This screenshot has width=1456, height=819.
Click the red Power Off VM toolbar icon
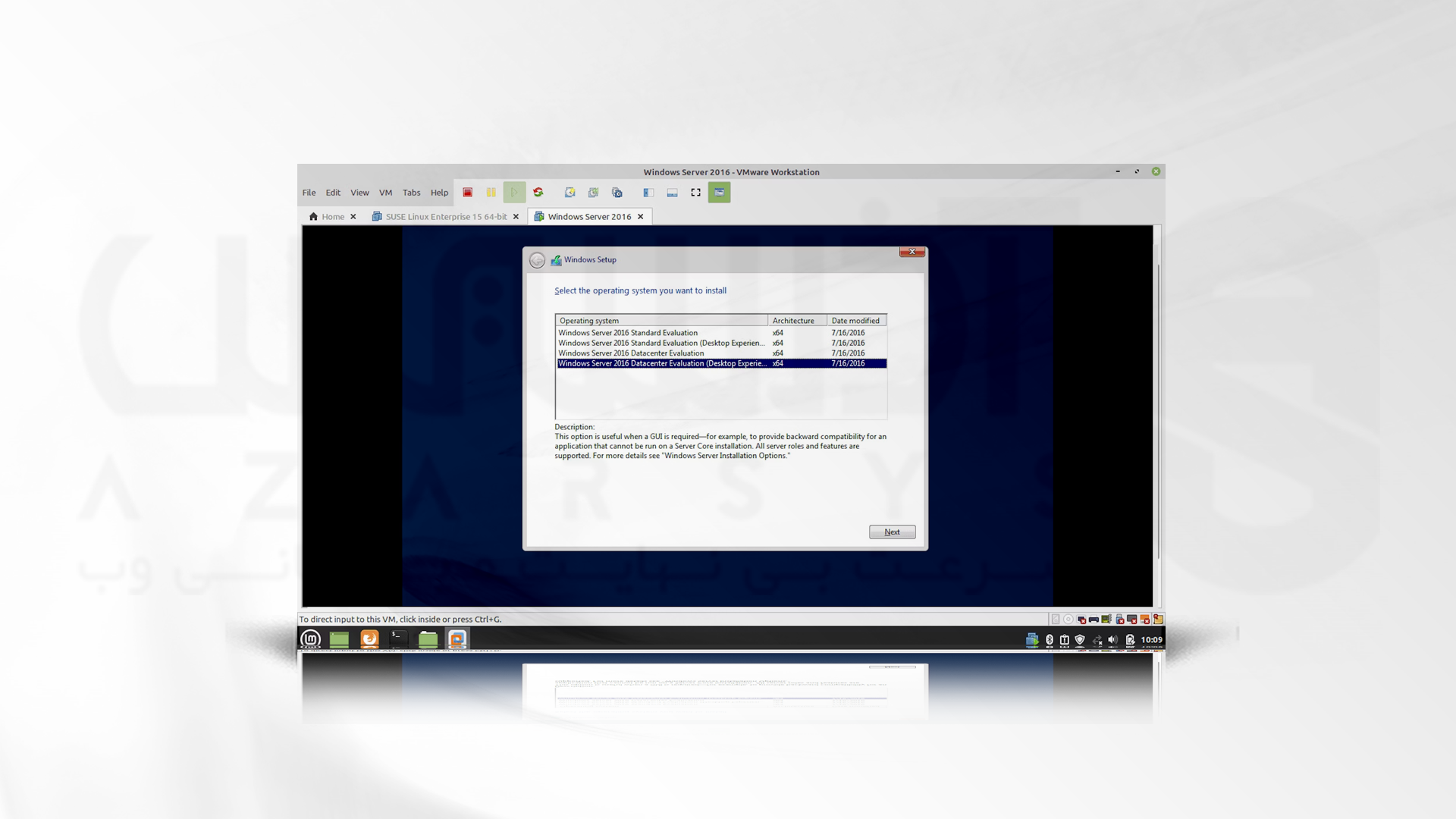(468, 193)
